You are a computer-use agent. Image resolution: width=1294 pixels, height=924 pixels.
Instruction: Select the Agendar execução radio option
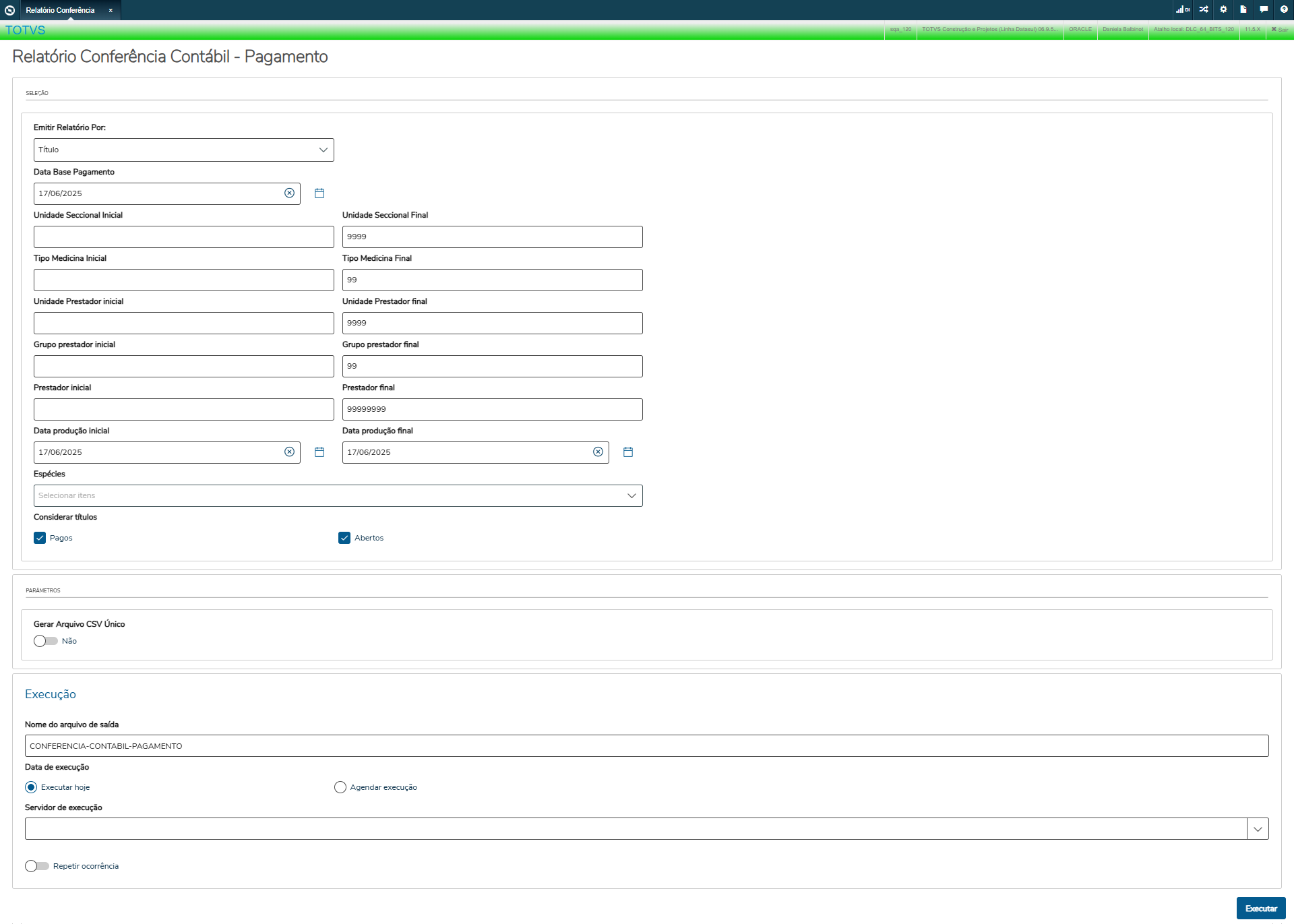pos(340,787)
